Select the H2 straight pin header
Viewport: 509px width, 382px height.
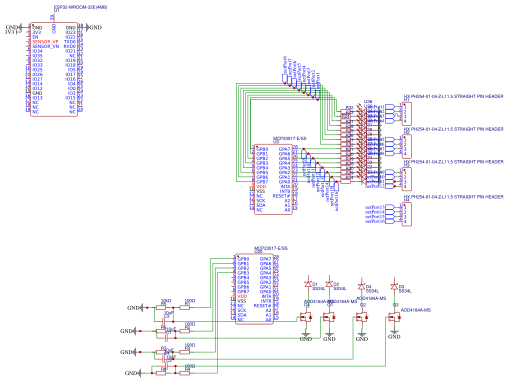point(407,146)
